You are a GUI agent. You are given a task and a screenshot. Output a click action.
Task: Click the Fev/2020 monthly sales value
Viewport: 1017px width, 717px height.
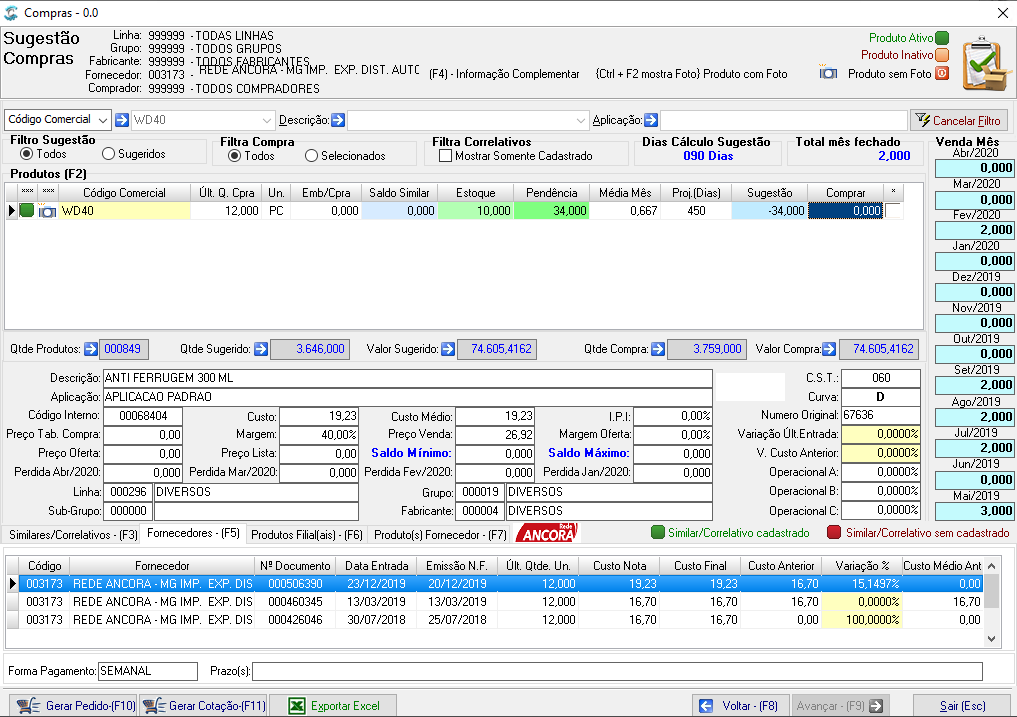click(x=975, y=230)
